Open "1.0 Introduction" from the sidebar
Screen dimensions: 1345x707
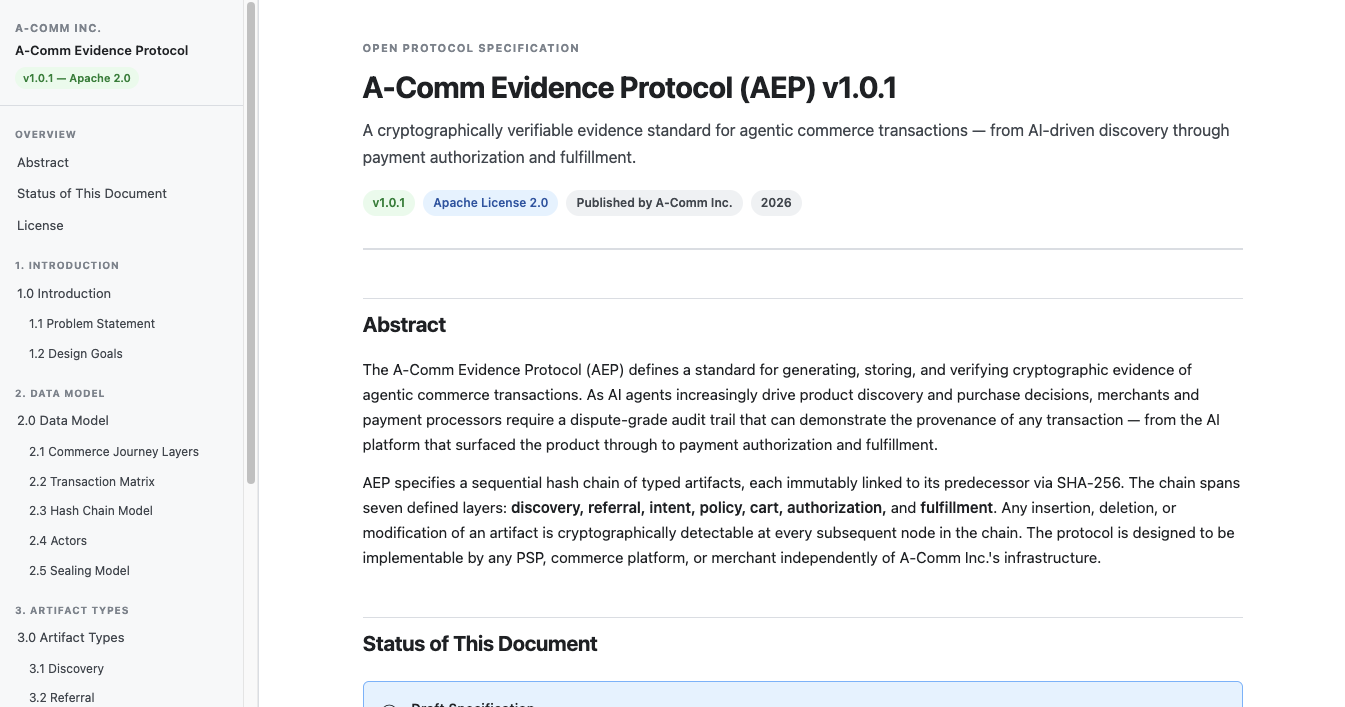pyautogui.click(x=63, y=293)
